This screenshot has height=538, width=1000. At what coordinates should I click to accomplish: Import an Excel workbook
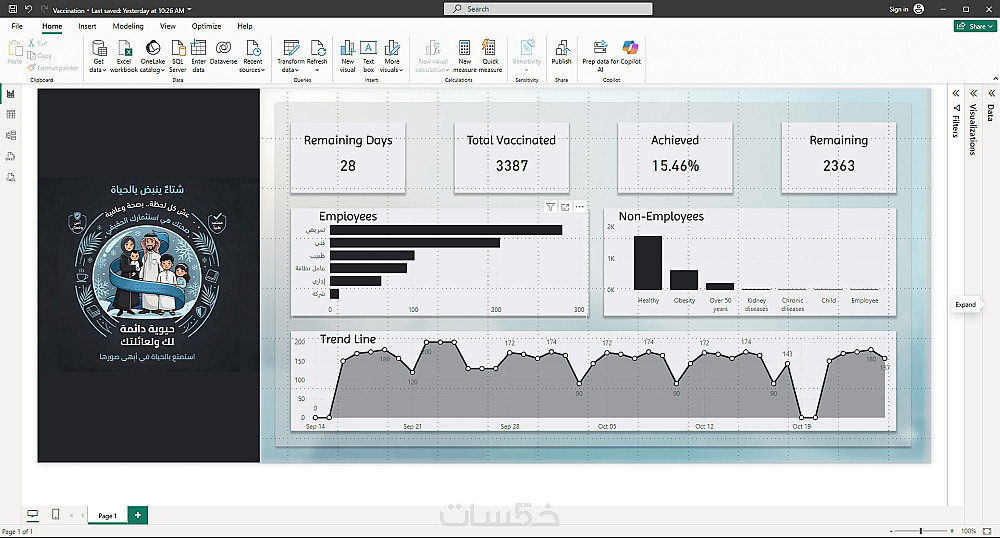tap(124, 57)
